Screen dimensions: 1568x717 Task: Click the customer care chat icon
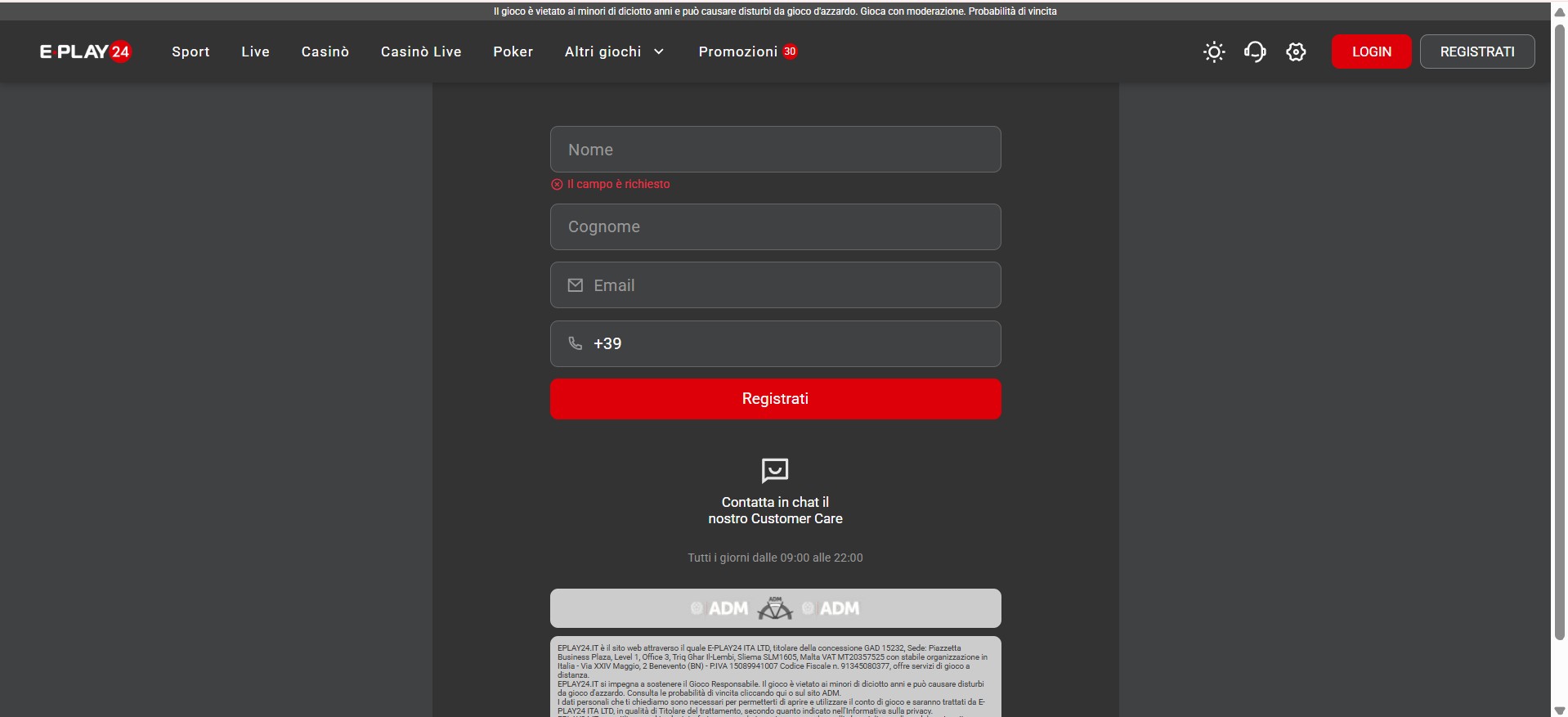pos(774,470)
